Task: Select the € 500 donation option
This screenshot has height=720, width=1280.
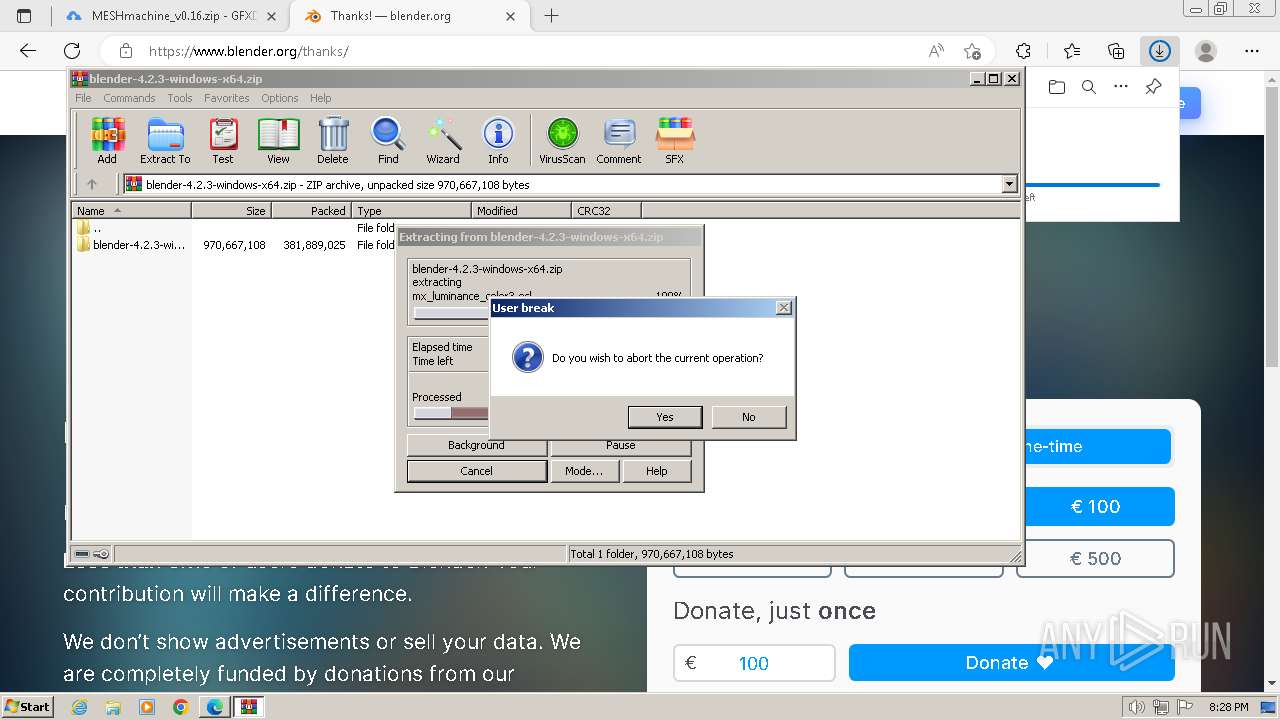Action: click(x=1098, y=559)
